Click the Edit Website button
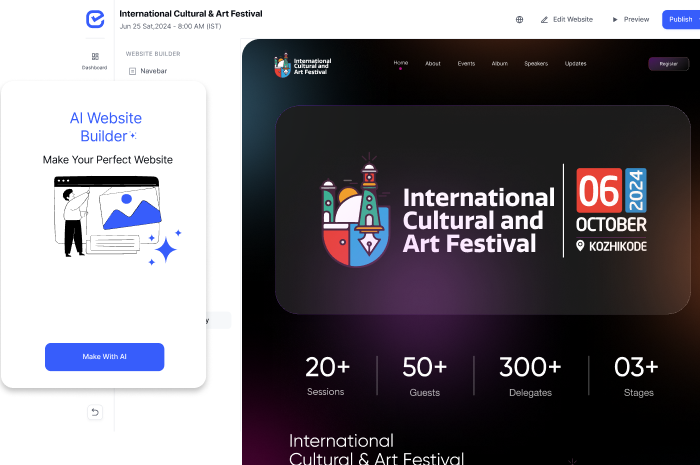 click(x=567, y=20)
